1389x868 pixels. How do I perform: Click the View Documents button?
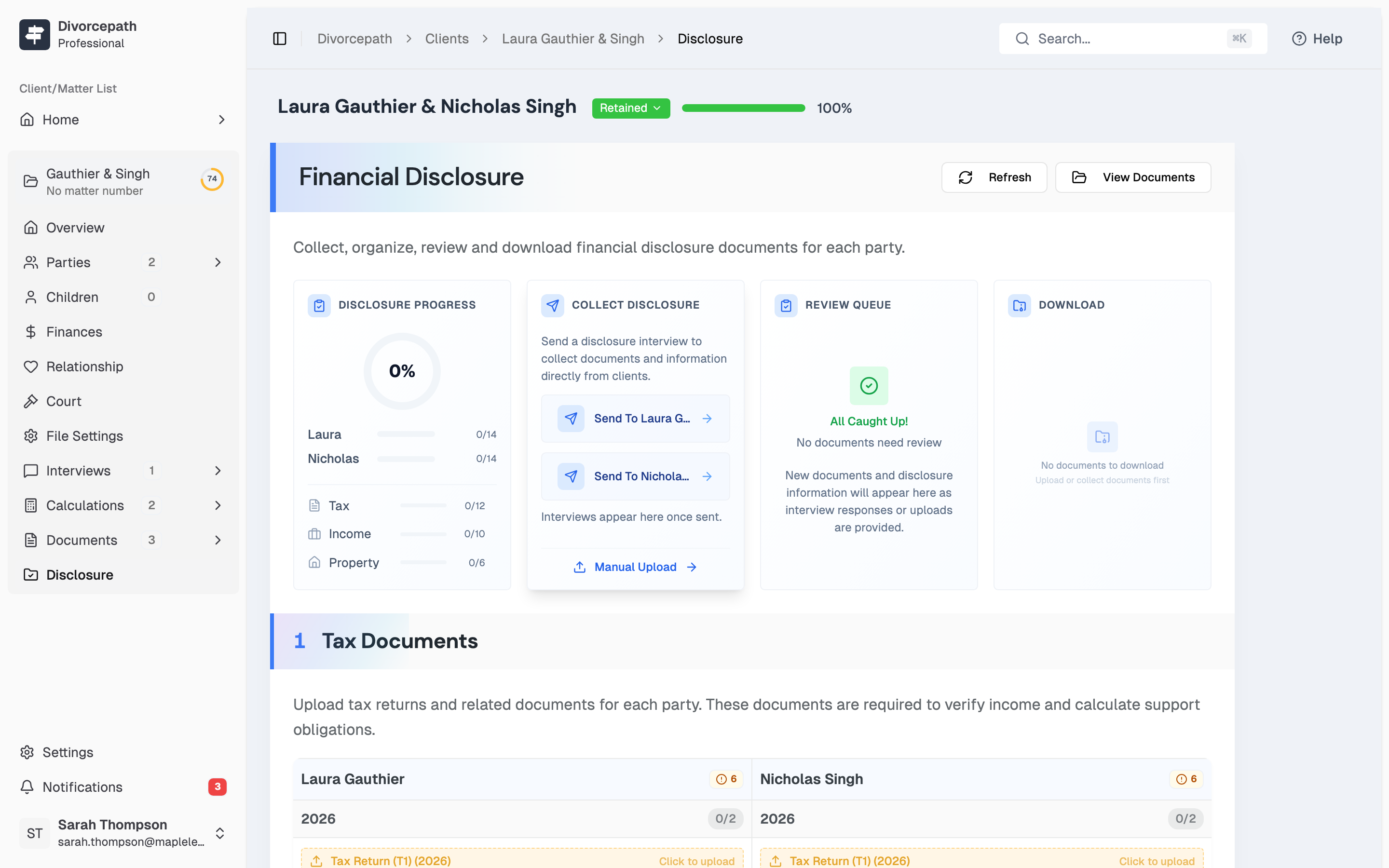coord(1132,177)
